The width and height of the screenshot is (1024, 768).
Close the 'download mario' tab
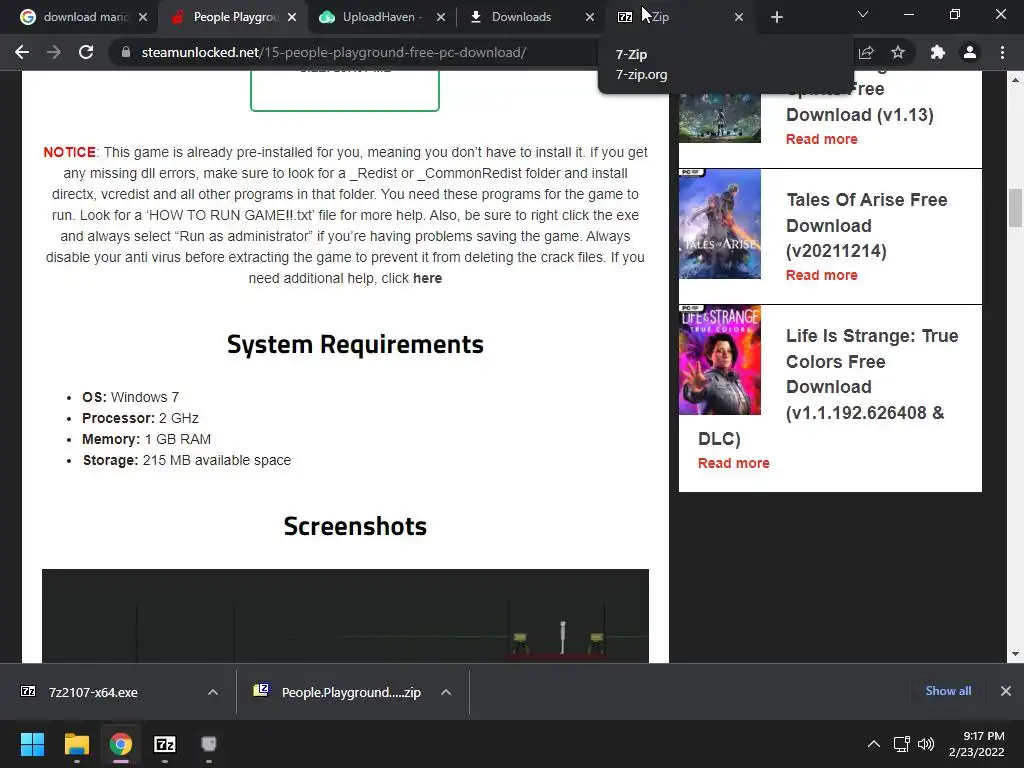point(143,17)
